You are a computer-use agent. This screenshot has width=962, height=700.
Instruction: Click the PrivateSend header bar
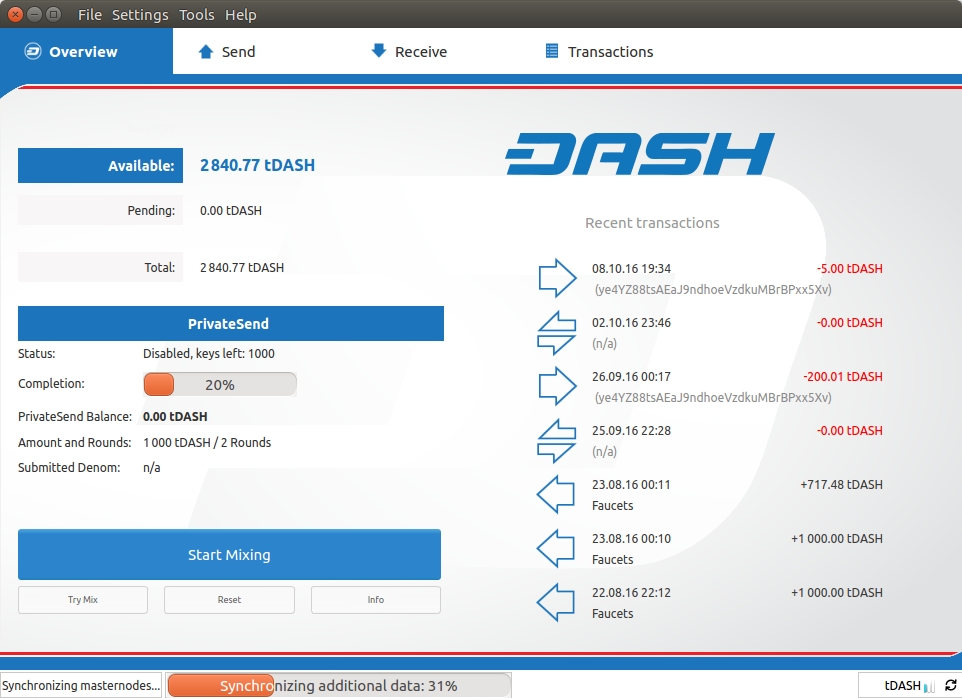(x=231, y=323)
